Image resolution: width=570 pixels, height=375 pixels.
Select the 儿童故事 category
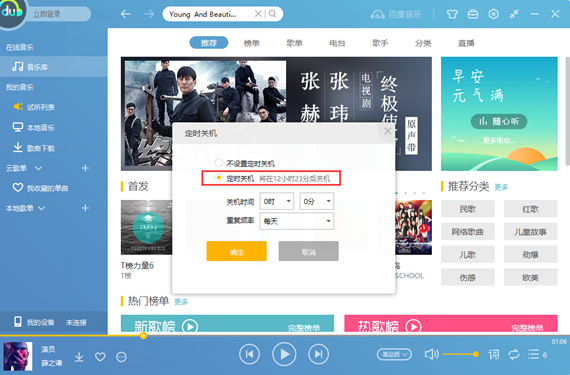(530, 232)
